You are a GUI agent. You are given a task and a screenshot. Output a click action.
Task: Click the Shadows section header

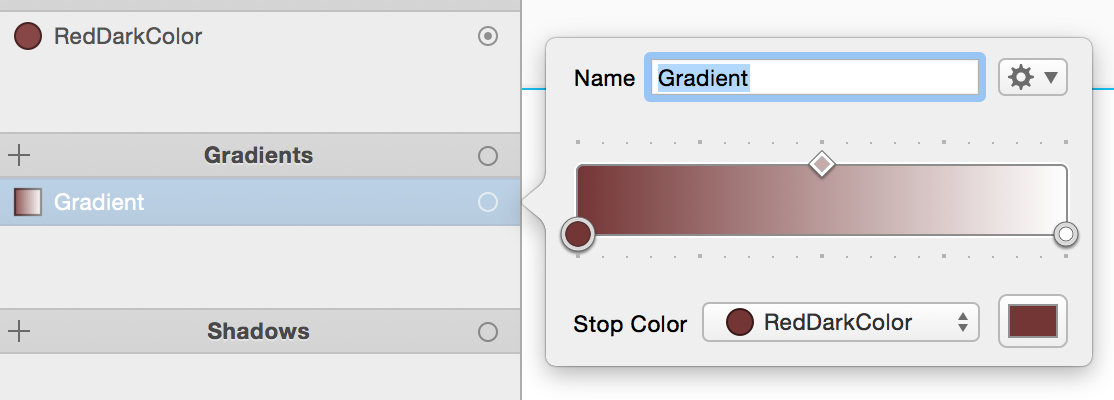point(258,331)
